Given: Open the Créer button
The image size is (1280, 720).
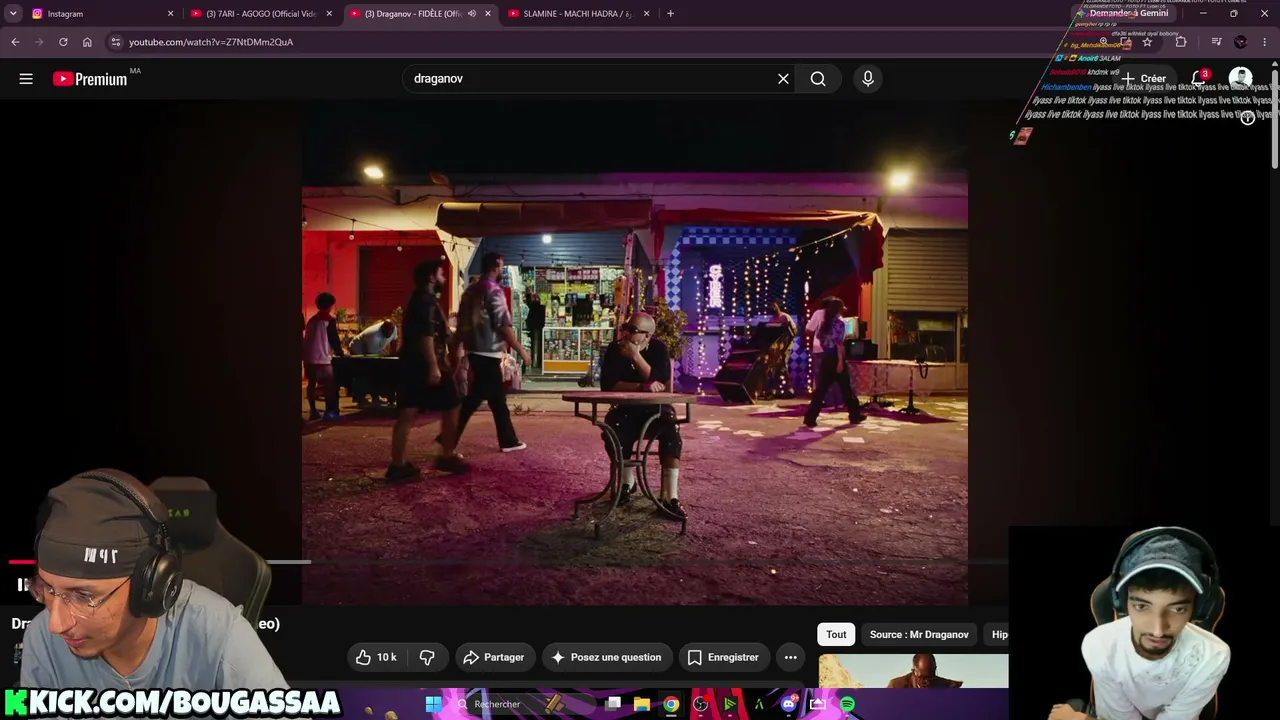Looking at the screenshot, I should point(1143,79).
